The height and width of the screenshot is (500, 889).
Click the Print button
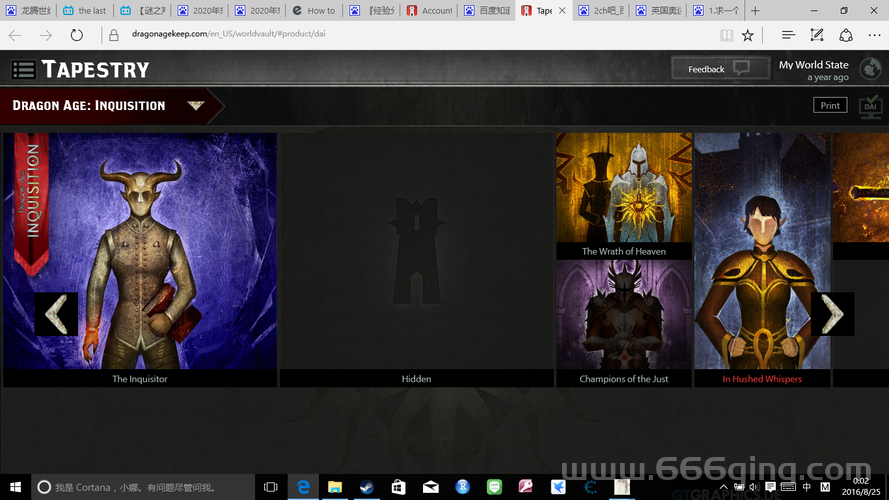click(x=830, y=105)
